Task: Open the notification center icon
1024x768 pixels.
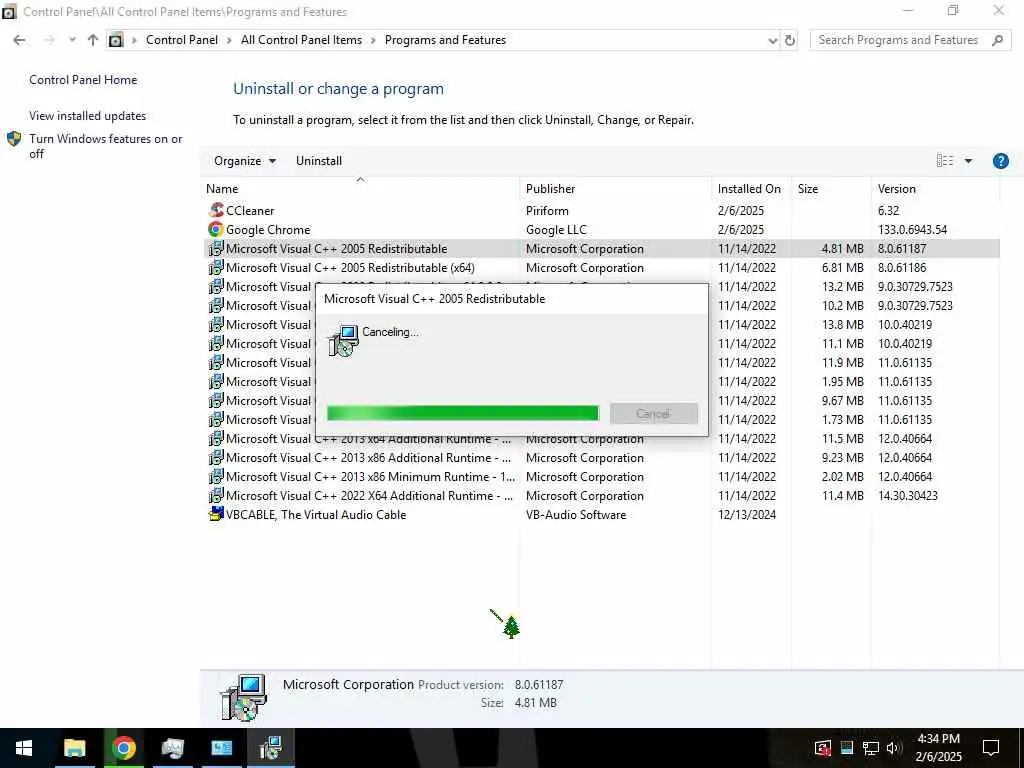Action: pos(991,748)
